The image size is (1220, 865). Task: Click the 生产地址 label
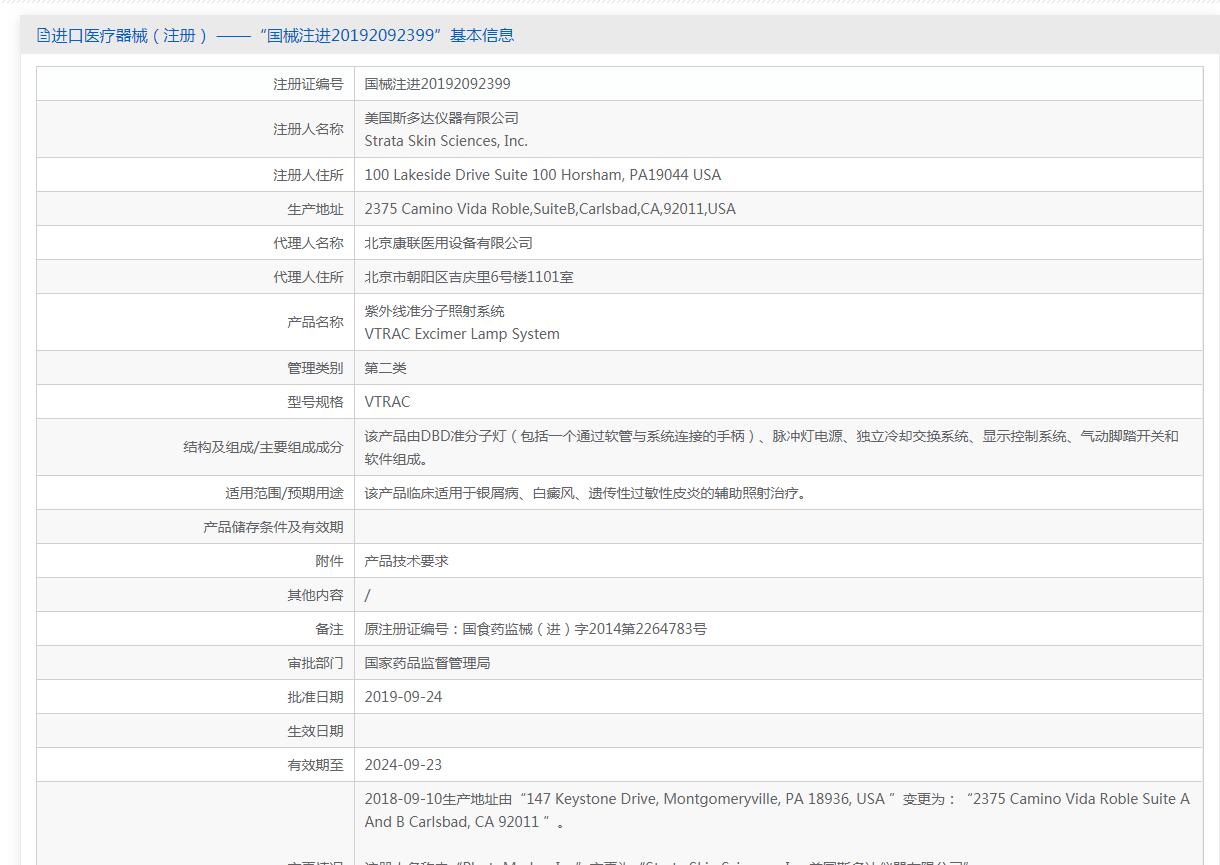[315, 209]
